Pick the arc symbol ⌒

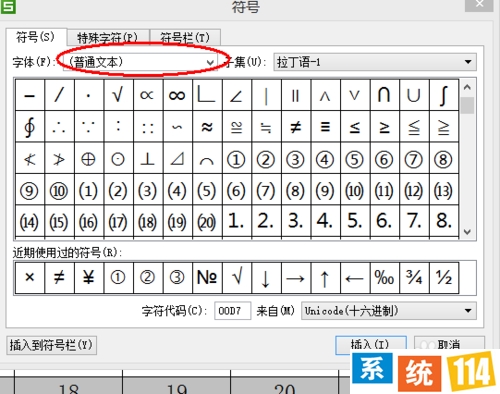coord(207,158)
